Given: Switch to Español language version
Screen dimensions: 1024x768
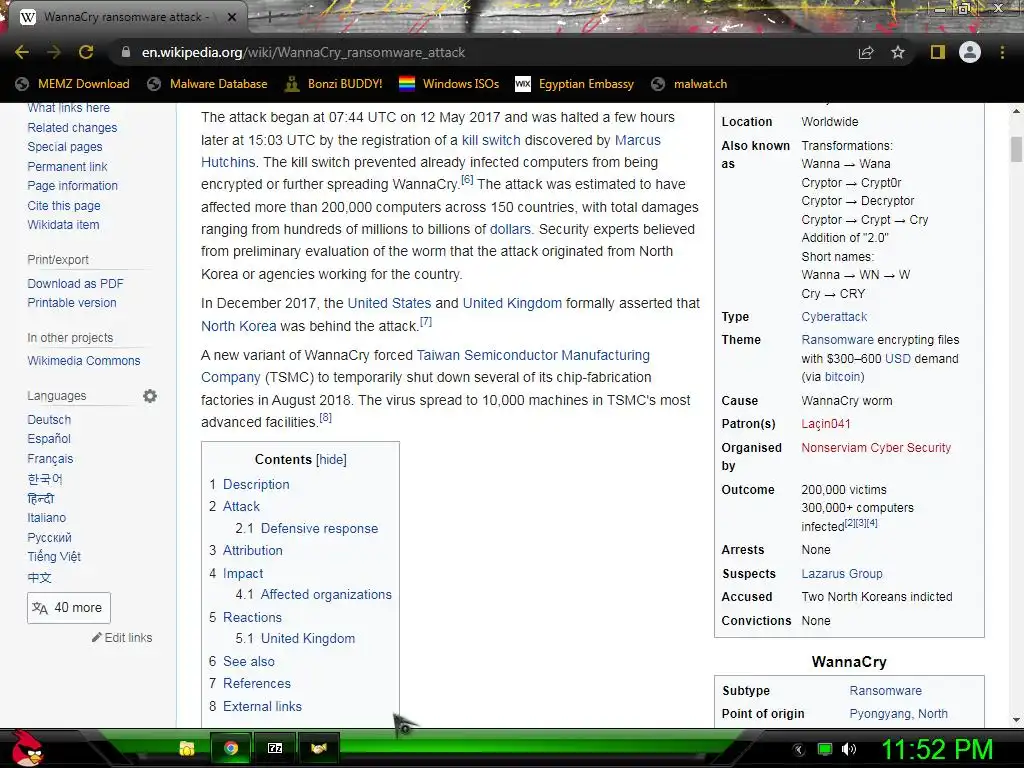Looking at the screenshot, I should [x=49, y=439].
